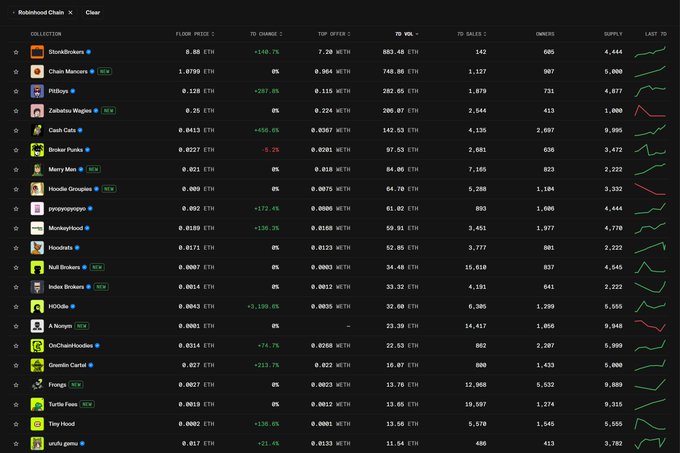Open the Hoodrats collection name link

60,248
